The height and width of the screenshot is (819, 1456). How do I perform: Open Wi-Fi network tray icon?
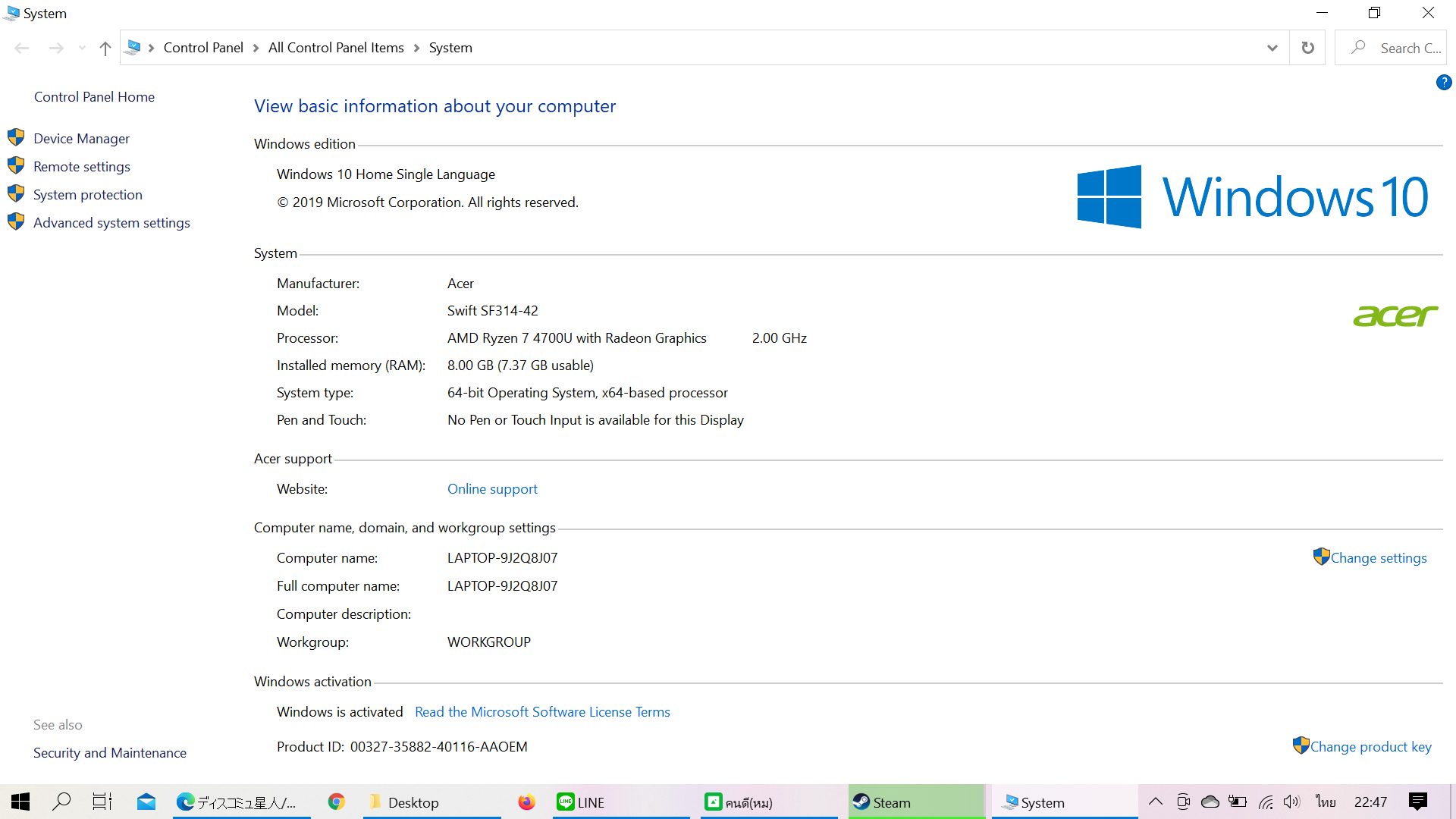[1265, 802]
